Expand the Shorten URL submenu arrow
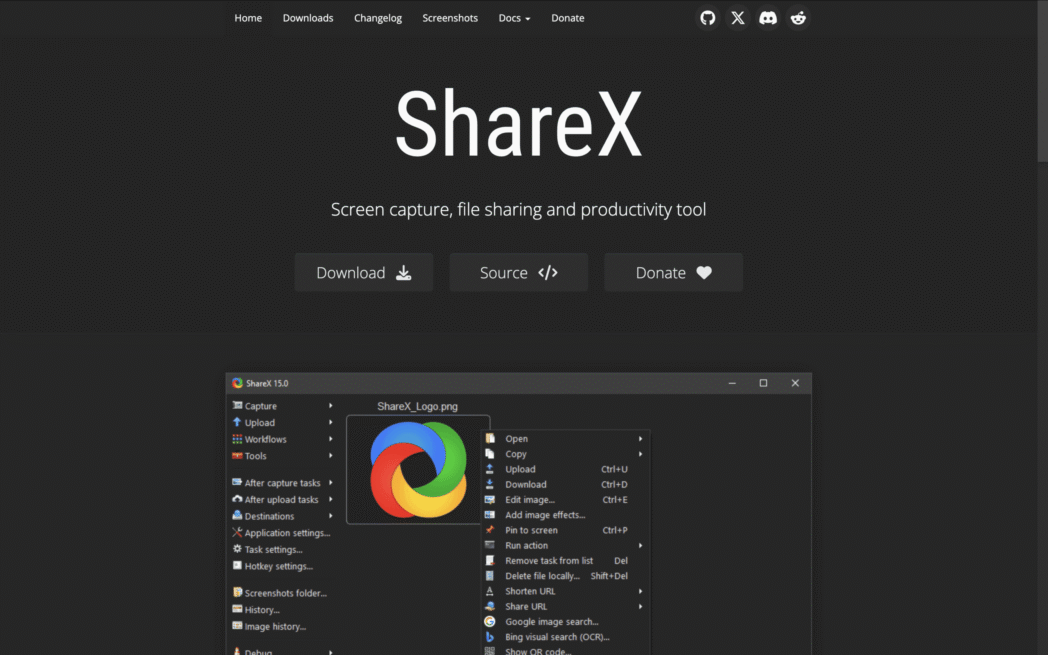The height and width of the screenshot is (655, 1048). point(640,591)
